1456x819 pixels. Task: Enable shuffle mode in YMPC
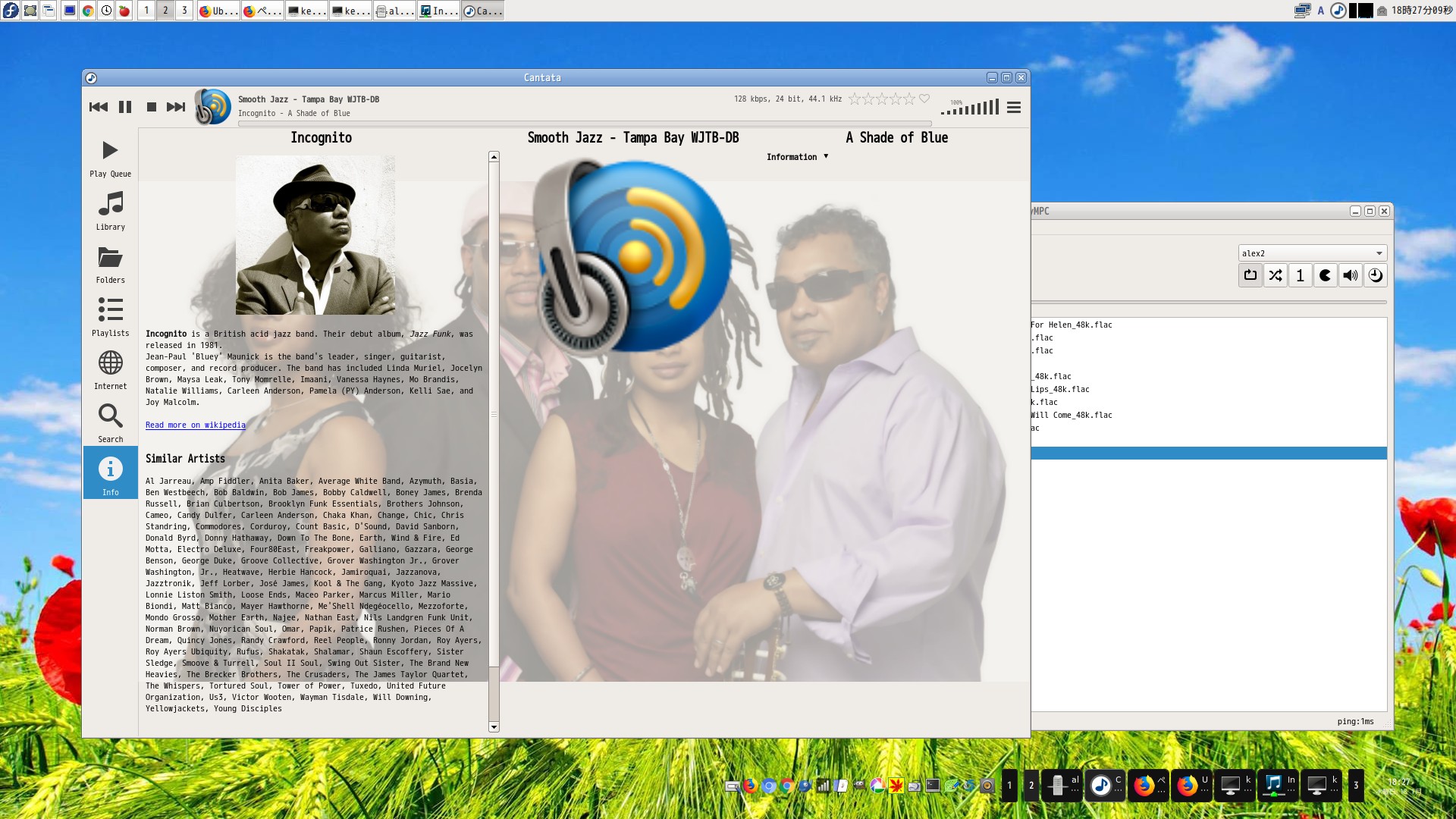point(1276,275)
